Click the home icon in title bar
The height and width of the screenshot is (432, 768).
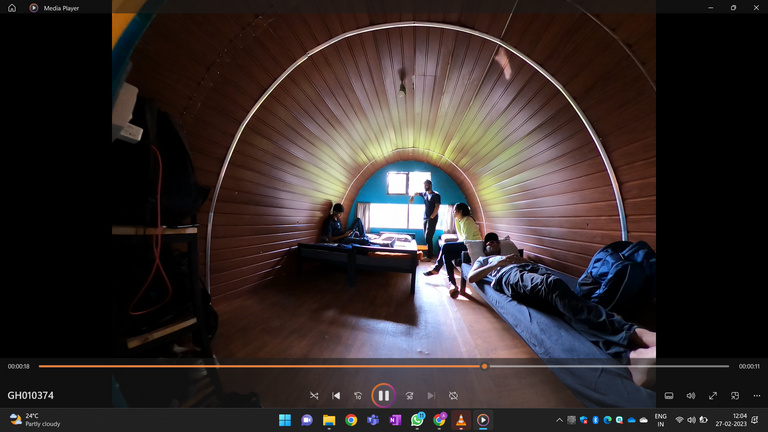point(12,8)
